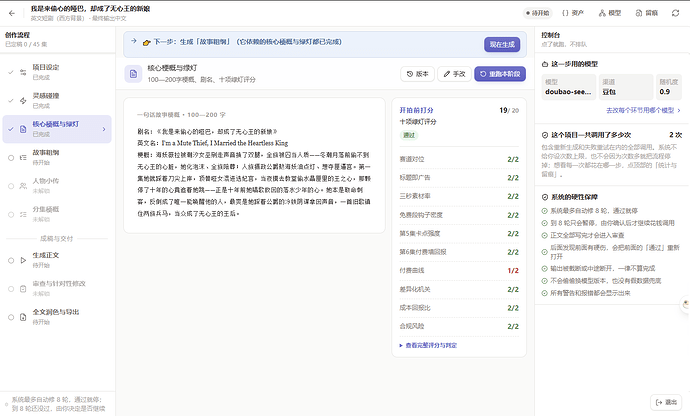The width and height of the screenshot is (690, 416).
Task: Click the 通过 badge in the score card
Action: coord(409,135)
